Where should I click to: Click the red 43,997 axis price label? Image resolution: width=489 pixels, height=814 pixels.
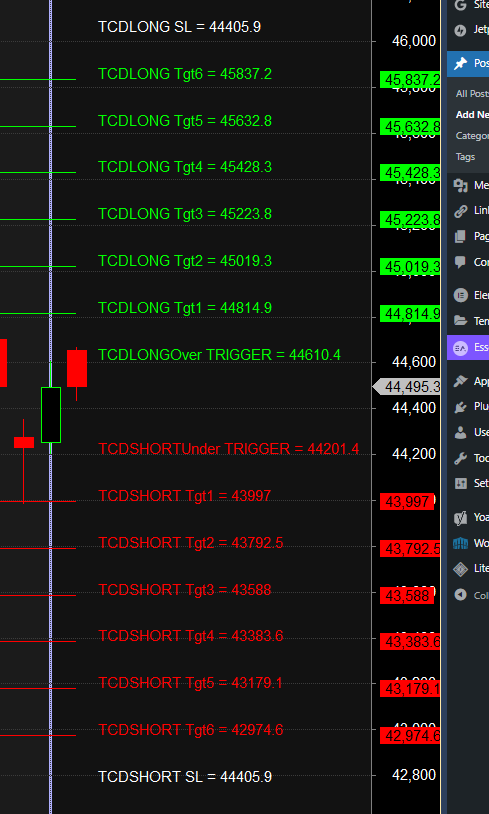click(407, 501)
